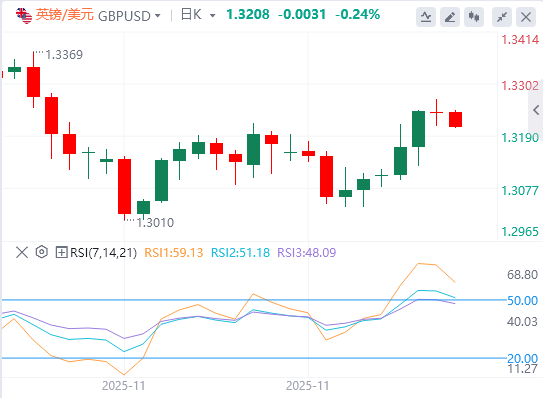Expand the GBPUSD symbol dropdown

tap(158, 16)
